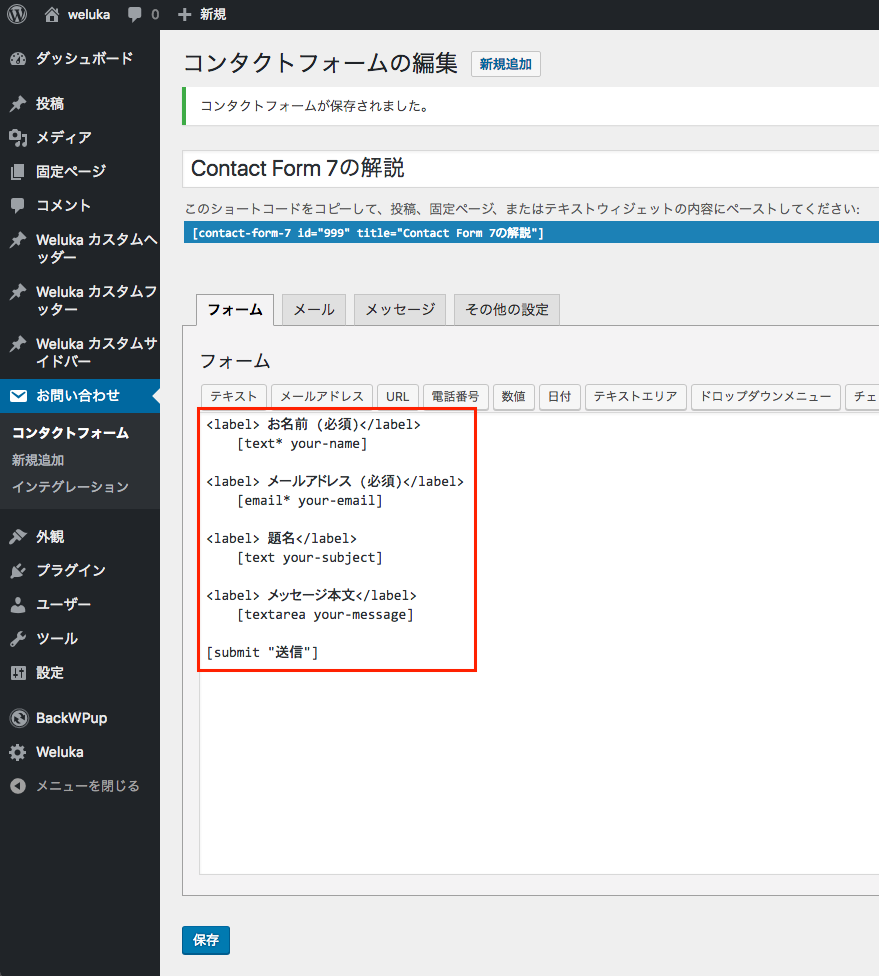Viewport: 879px width, 976px height.
Task: Insert a URL form tag
Action: click(x=398, y=396)
